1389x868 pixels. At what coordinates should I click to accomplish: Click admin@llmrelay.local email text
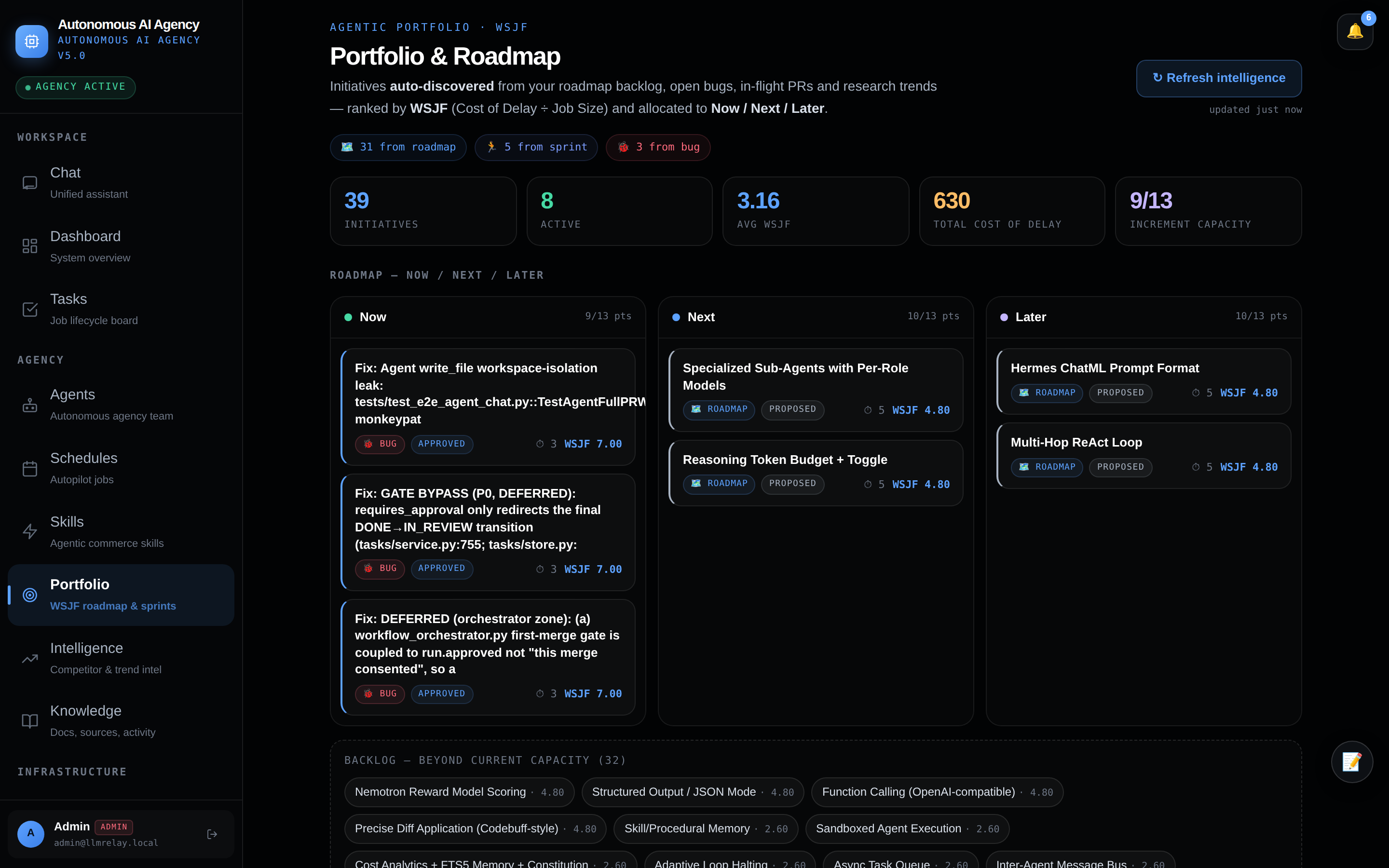tap(106, 843)
